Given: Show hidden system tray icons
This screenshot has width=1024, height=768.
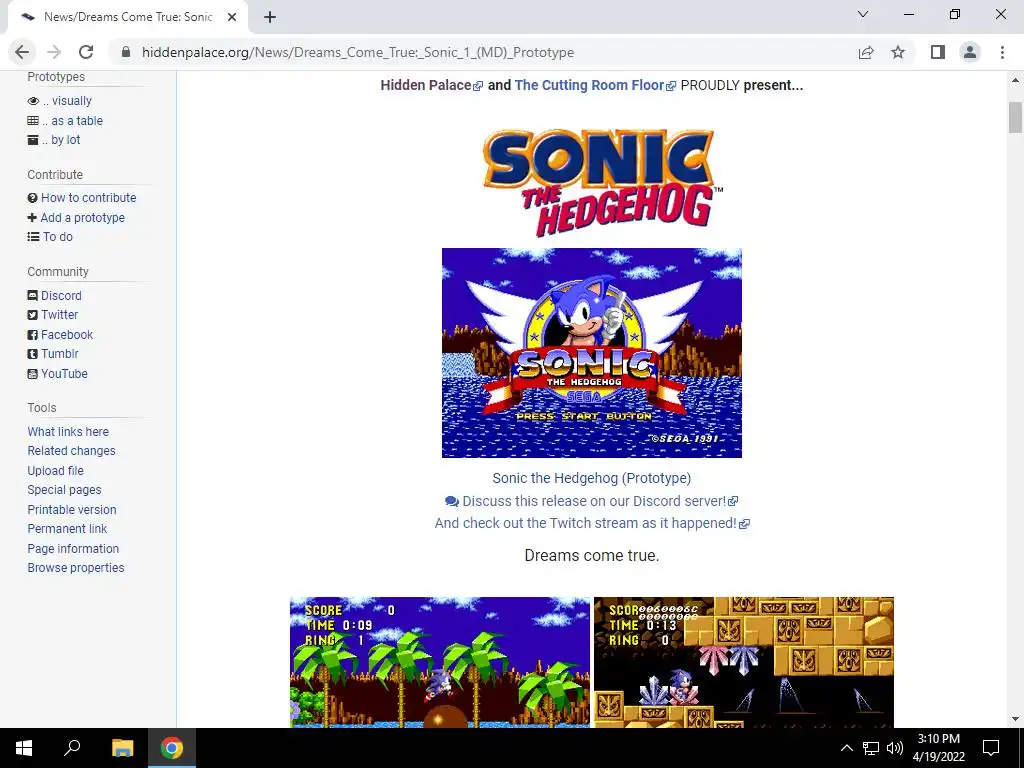Looking at the screenshot, I should (x=846, y=748).
